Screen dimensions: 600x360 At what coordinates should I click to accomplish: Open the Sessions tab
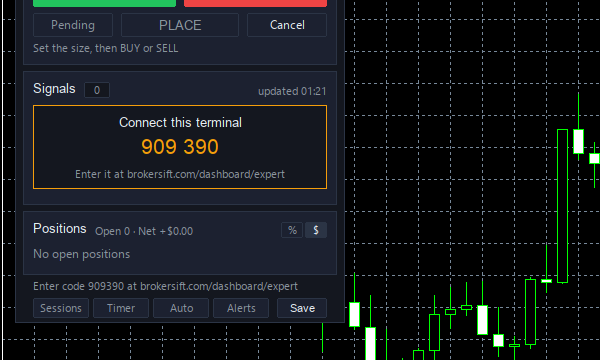click(x=61, y=308)
